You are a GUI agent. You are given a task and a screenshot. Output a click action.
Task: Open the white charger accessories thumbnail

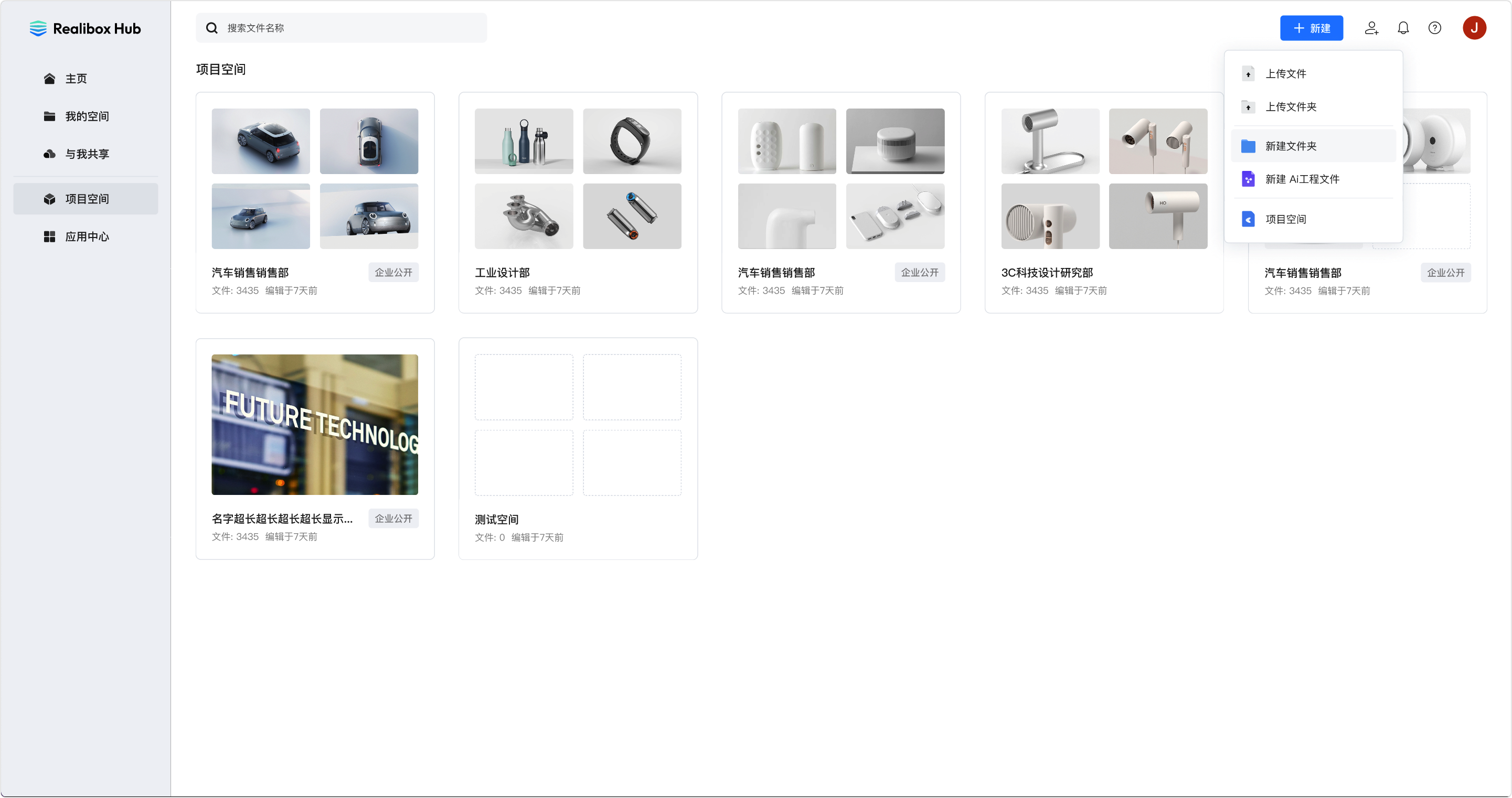[895, 216]
